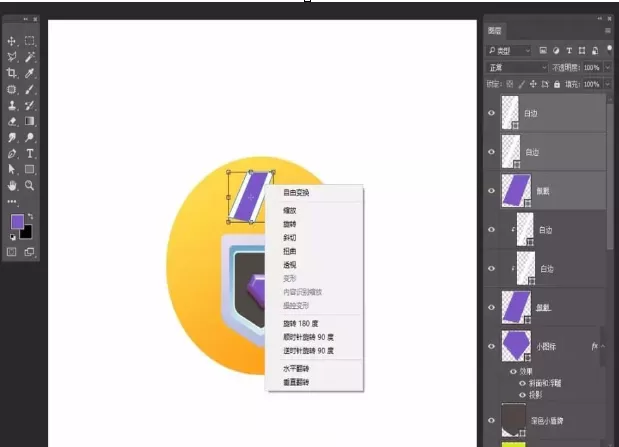Filter layers by shape layer icon
Image resolution: width=619 pixels, height=447 pixels.
coord(582,51)
